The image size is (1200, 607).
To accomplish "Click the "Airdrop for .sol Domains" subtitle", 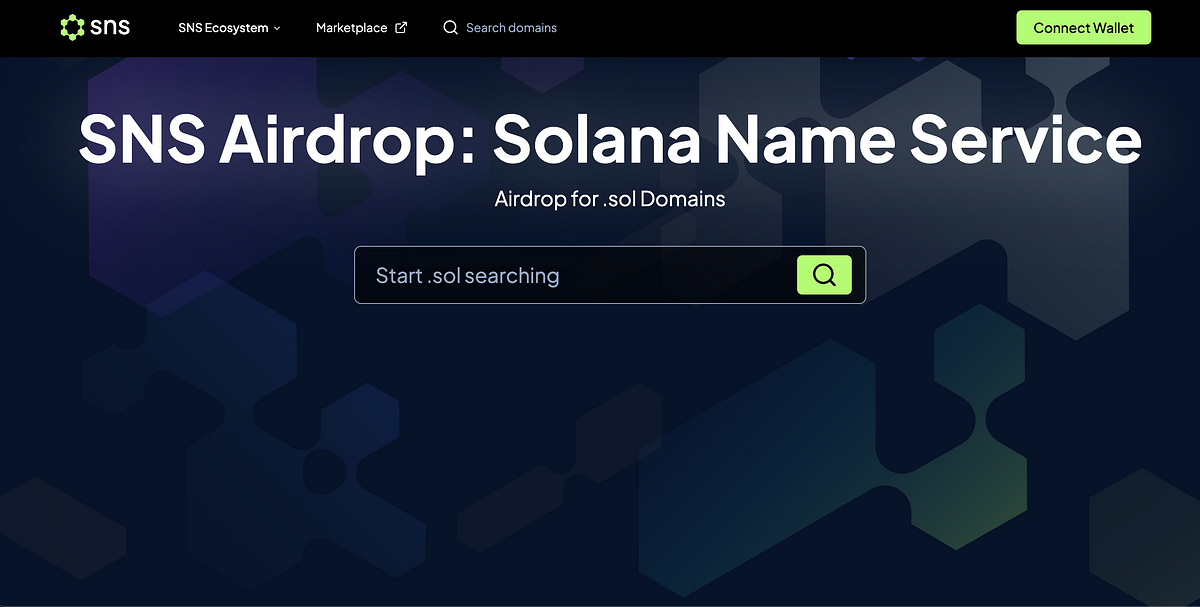I will tap(609, 199).
